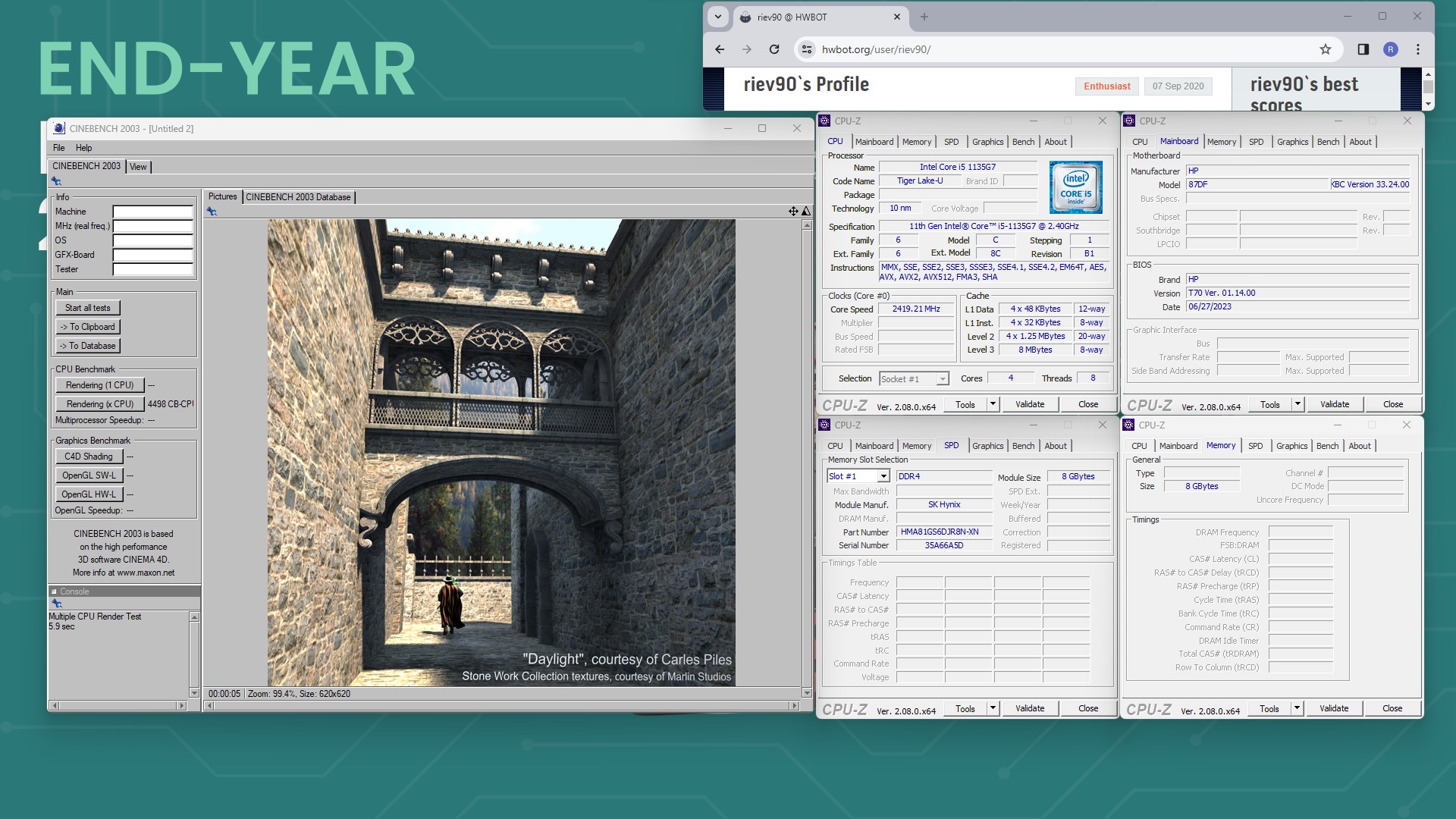Viewport: 1456px width, 819px height.
Task: Run Rendering (x CPU) benchmark
Action: [99, 404]
